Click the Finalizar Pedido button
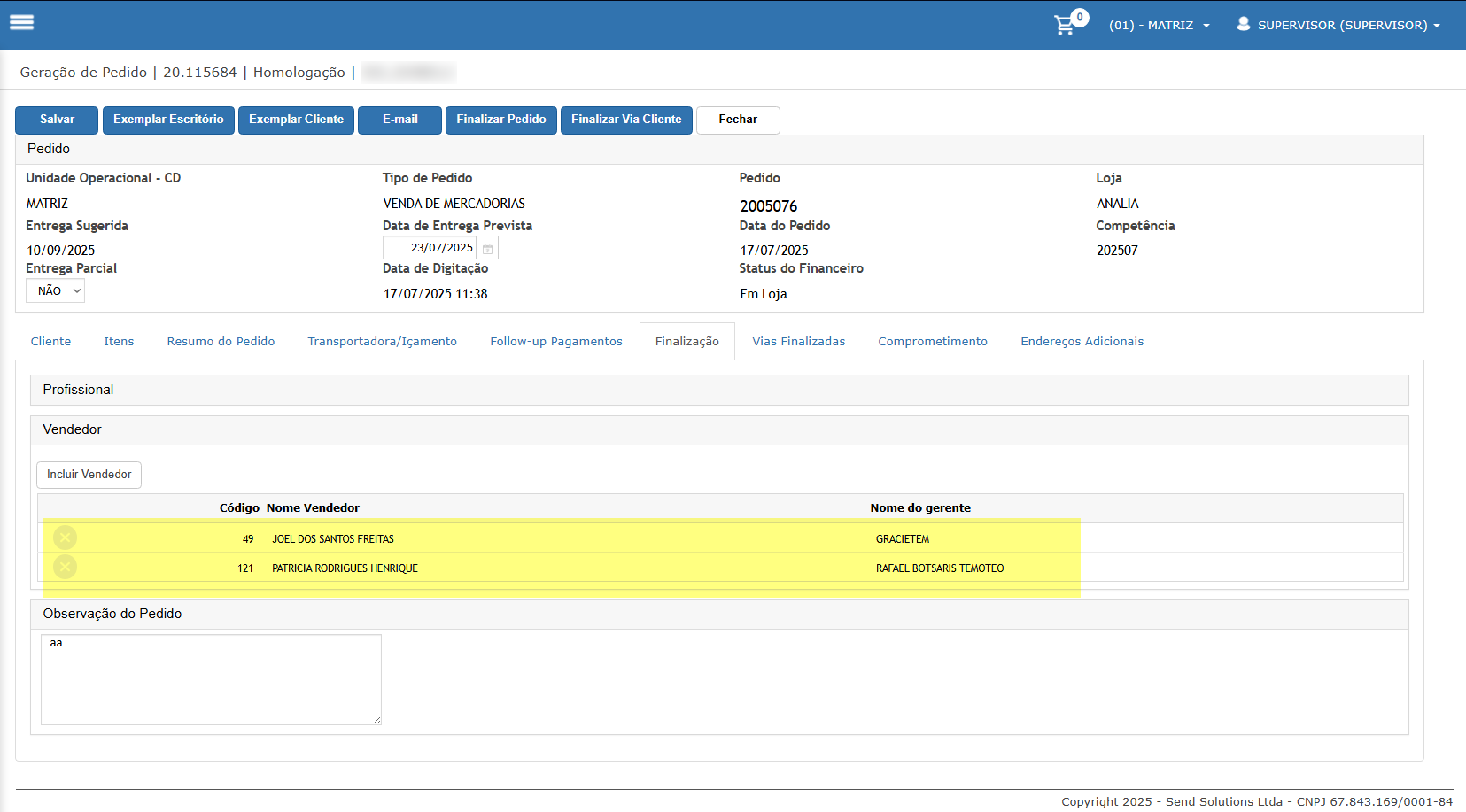Viewport: 1466px width, 812px height. coord(501,120)
